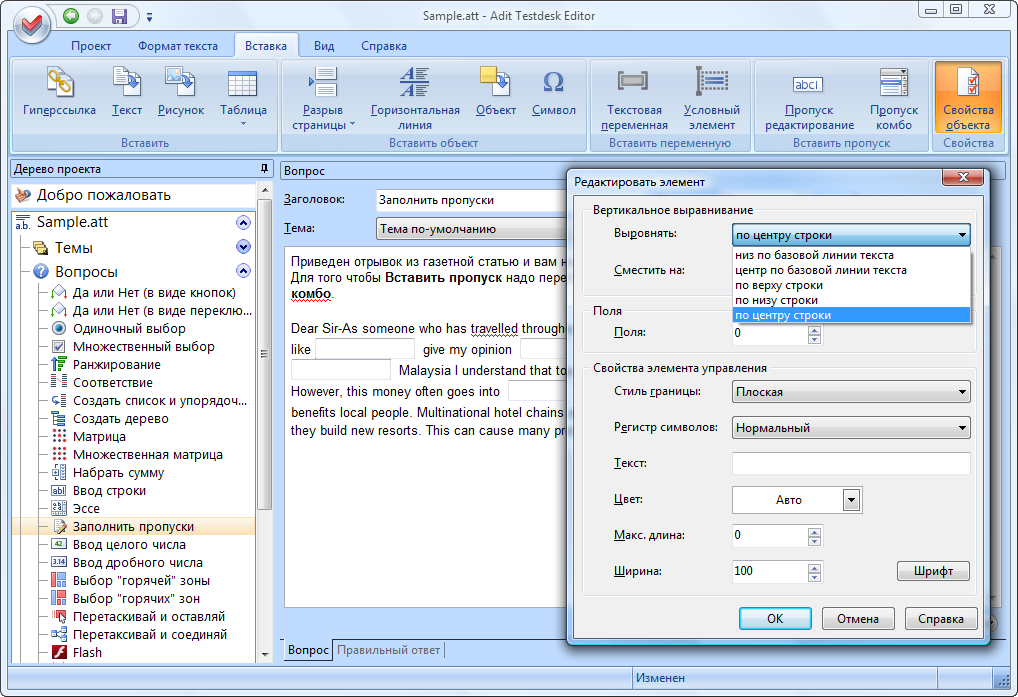The height and width of the screenshot is (697, 1018).
Task: Select the Вопрос bottom tab
Action: [308, 650]
